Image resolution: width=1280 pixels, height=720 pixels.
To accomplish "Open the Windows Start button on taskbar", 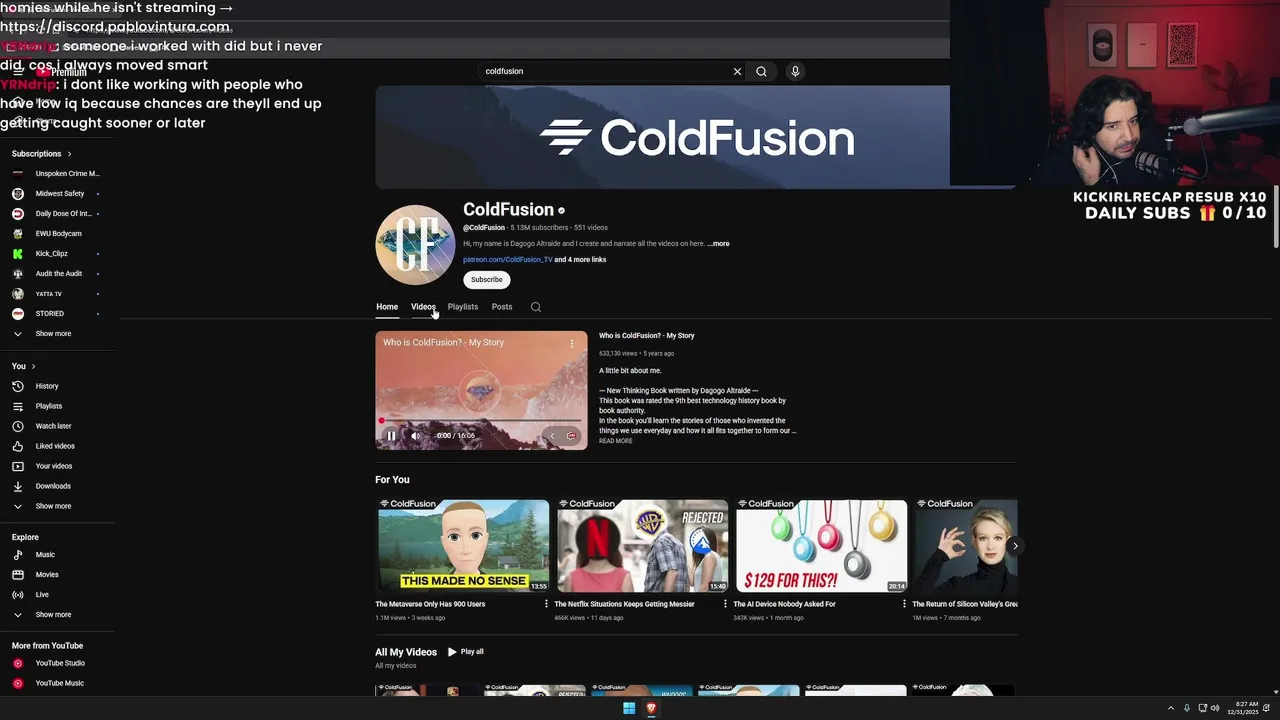I will click(x=629, y=708).
